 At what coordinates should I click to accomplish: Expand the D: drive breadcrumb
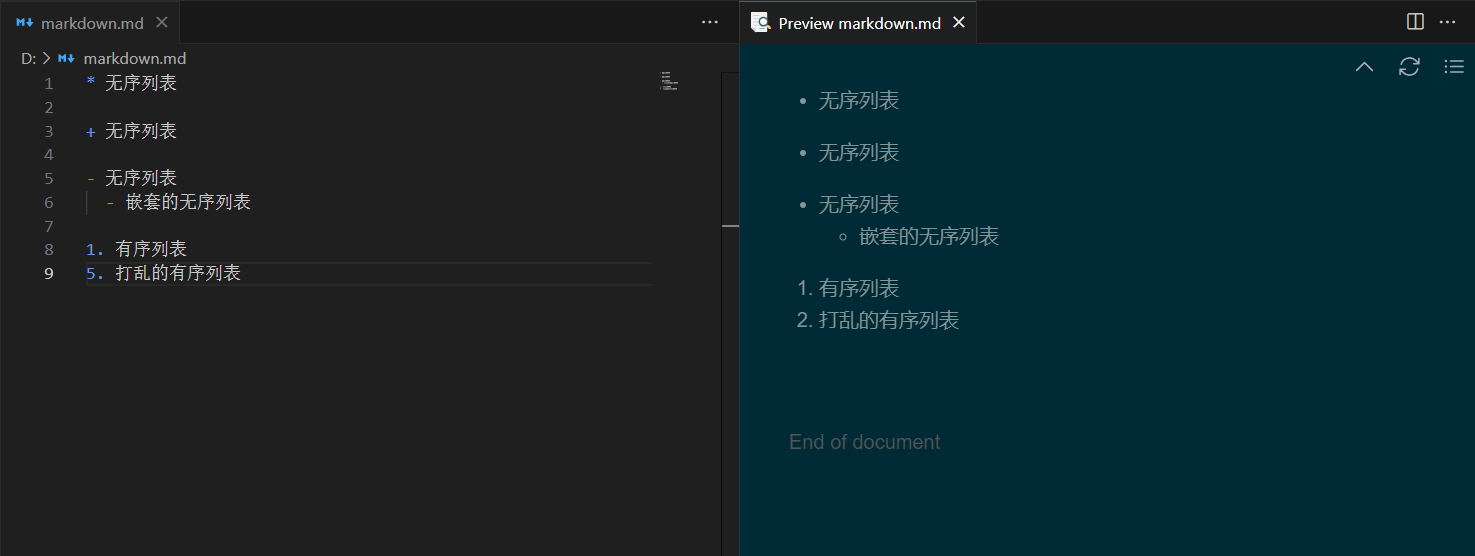coord(28,59)
